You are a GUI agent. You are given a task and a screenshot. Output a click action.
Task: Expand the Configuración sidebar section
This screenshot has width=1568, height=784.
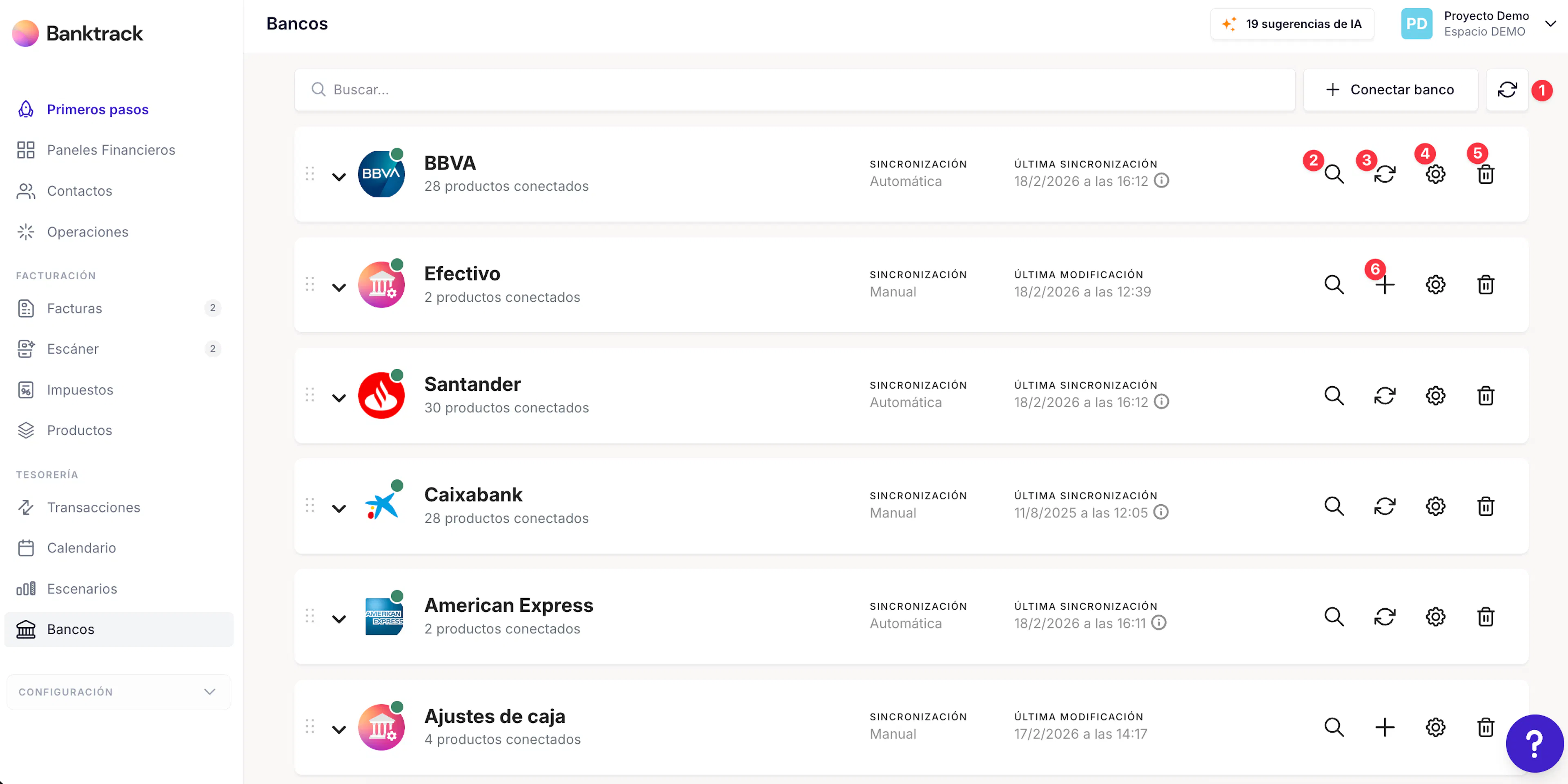tap(119, 692)
